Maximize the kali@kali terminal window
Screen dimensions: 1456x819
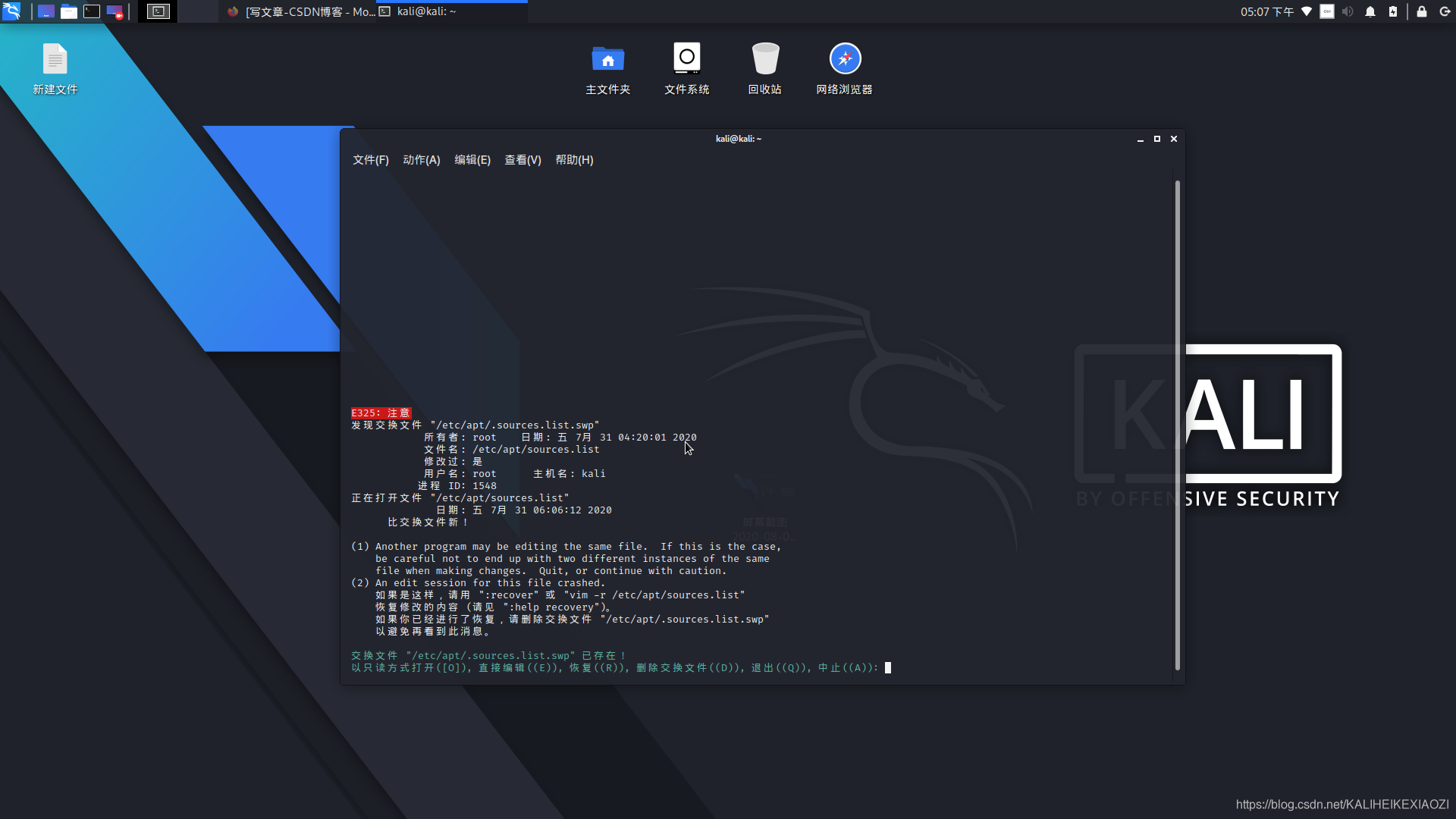tap(1156, 139)
